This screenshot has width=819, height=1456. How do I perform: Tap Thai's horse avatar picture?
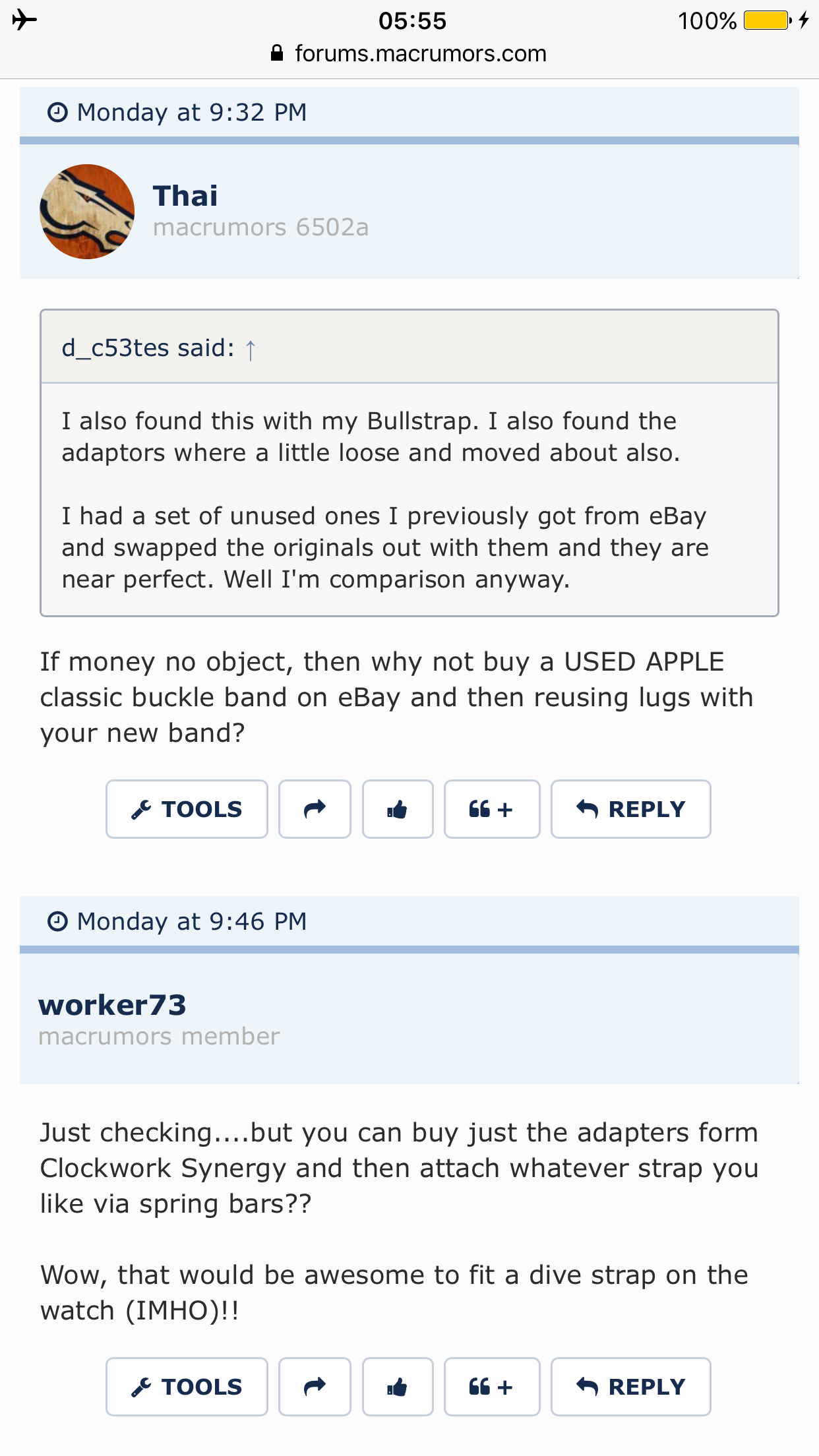[87, 212]
